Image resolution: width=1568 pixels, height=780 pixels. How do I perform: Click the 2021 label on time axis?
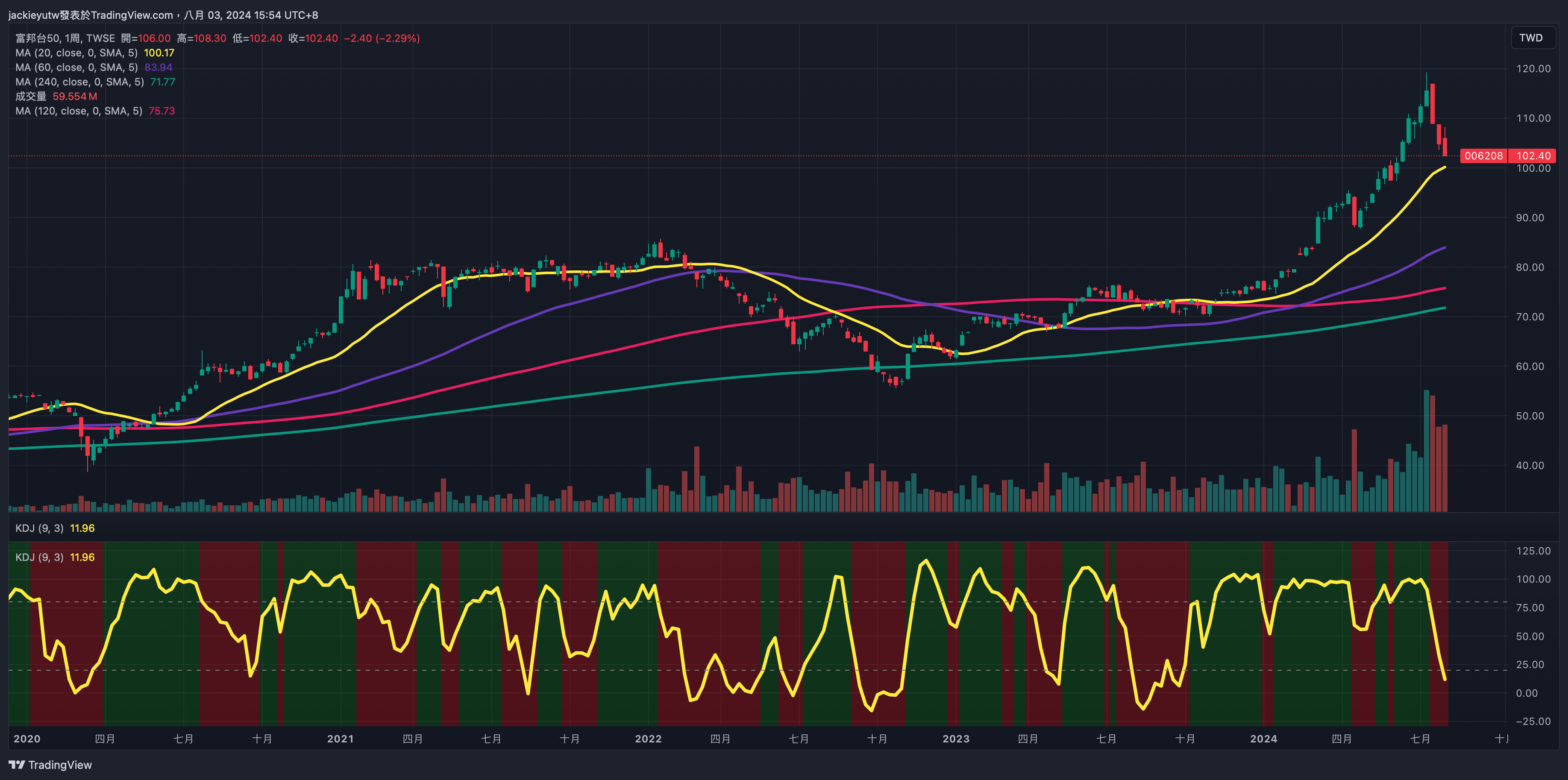(x=340, y=739)
